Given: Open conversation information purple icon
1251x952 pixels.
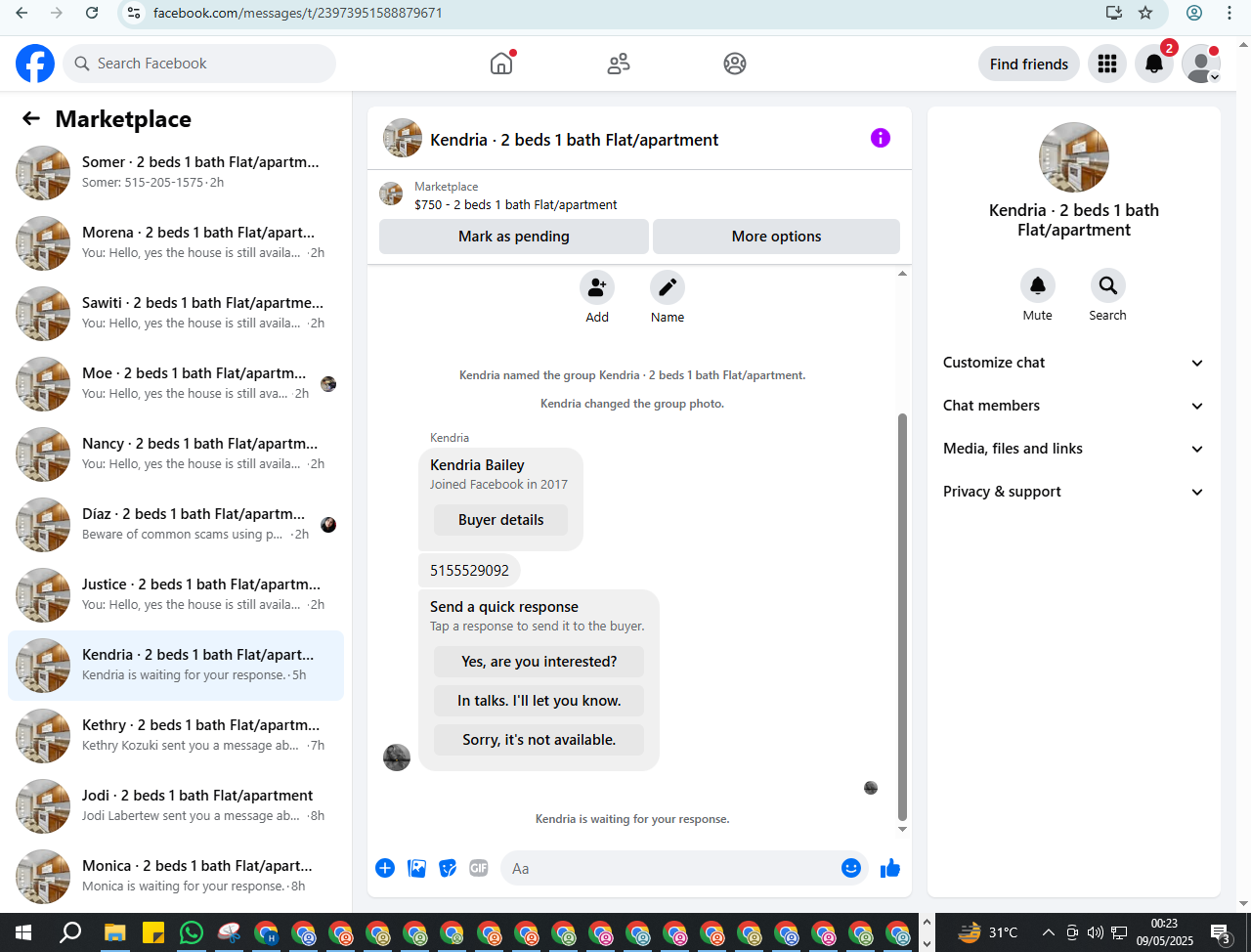Looking at the screenshot, I should [x=881, y=138].
